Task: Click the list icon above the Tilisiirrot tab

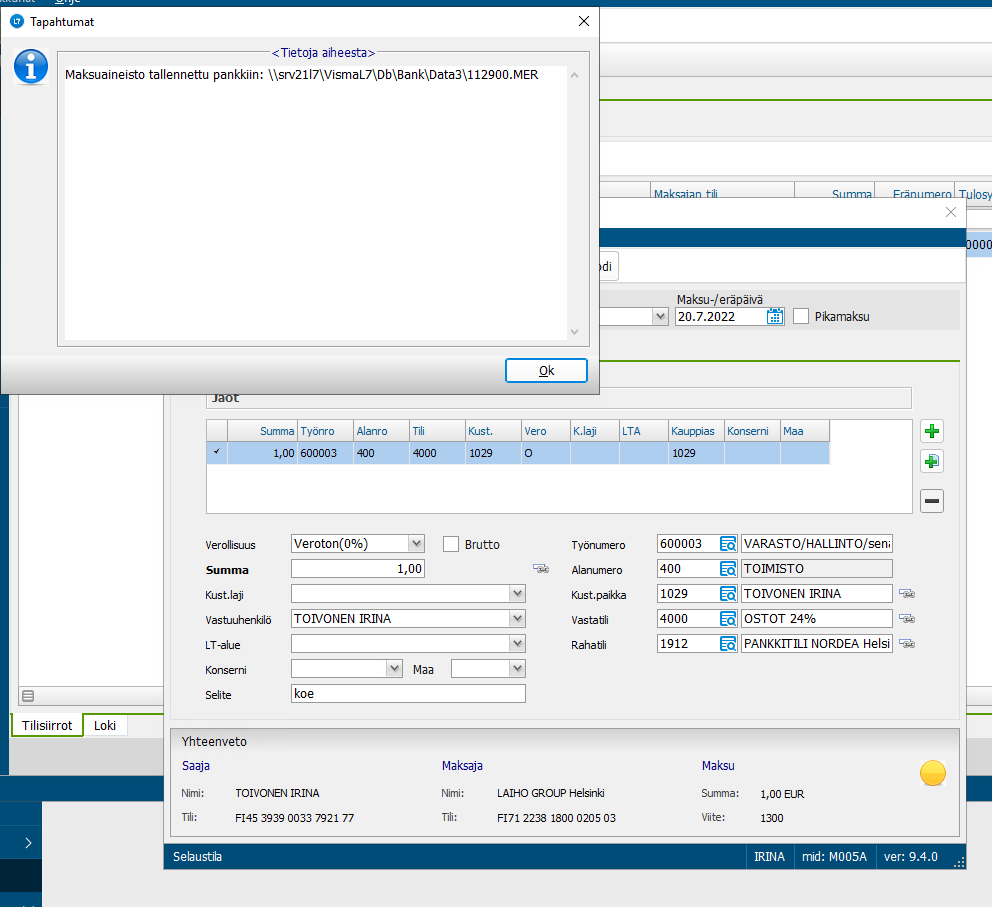Action: 28,696
